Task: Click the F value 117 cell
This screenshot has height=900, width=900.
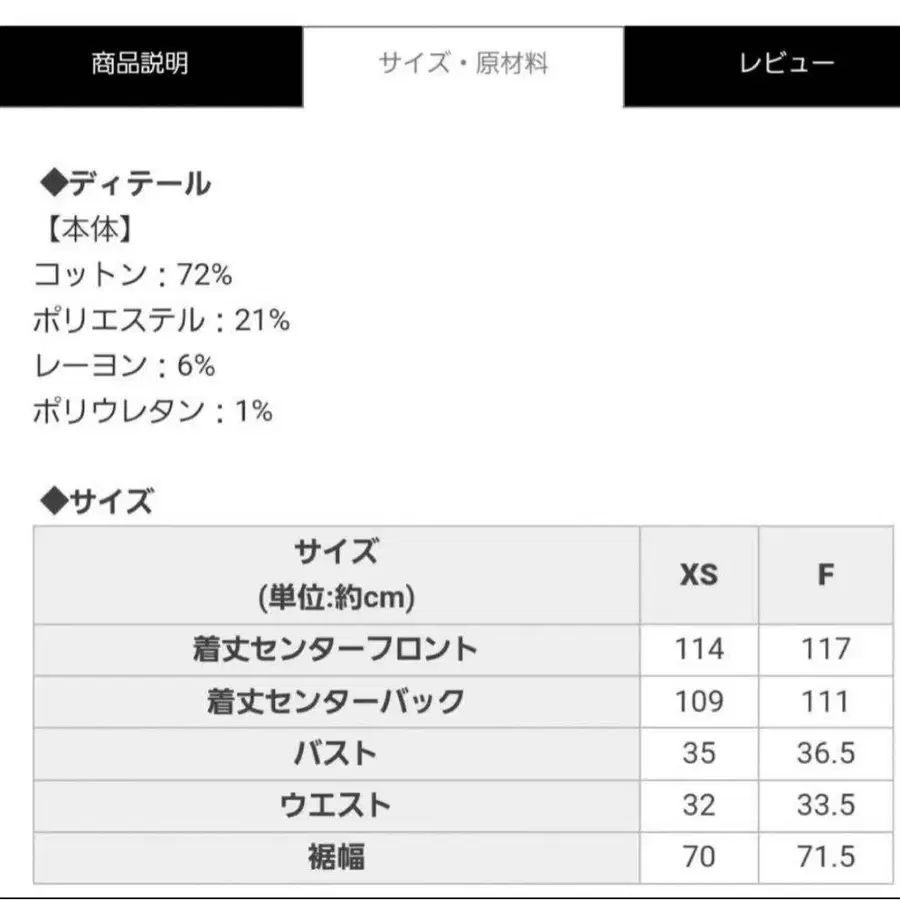Action: click(826, 650)
